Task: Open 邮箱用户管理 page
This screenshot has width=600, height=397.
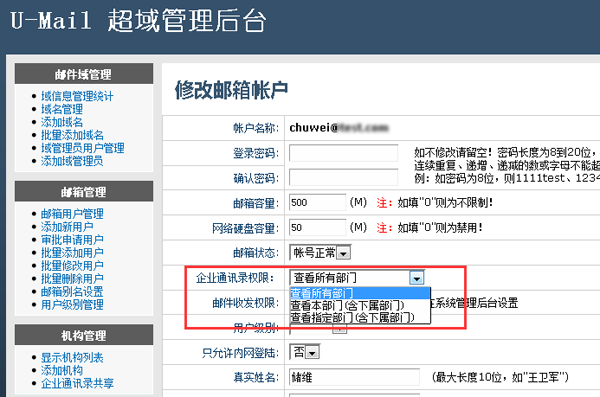Action: (x=72, y=214)
